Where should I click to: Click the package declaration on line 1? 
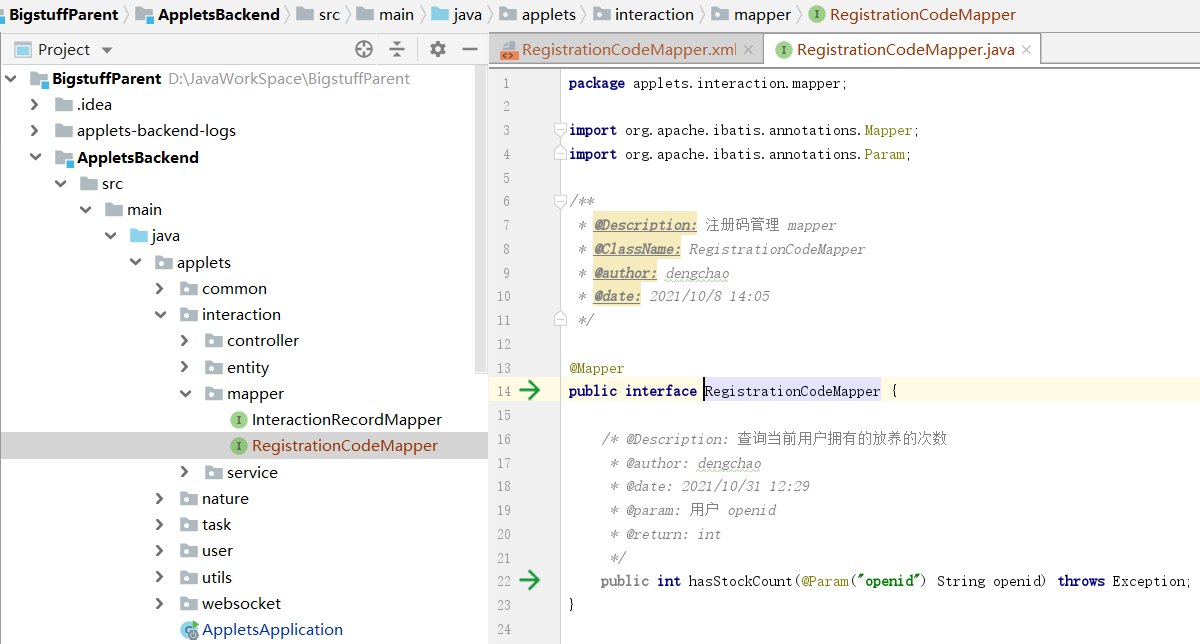[708, 83]
